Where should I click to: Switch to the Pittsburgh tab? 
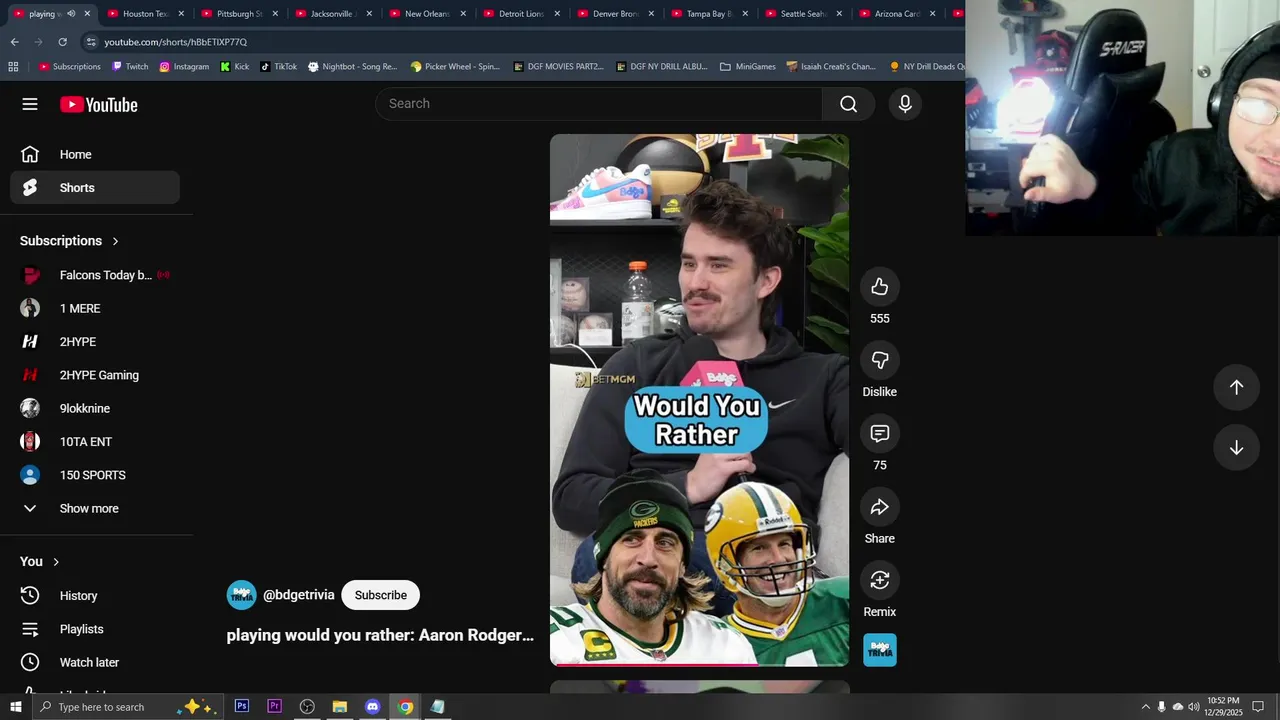click(x=238, y=14)
